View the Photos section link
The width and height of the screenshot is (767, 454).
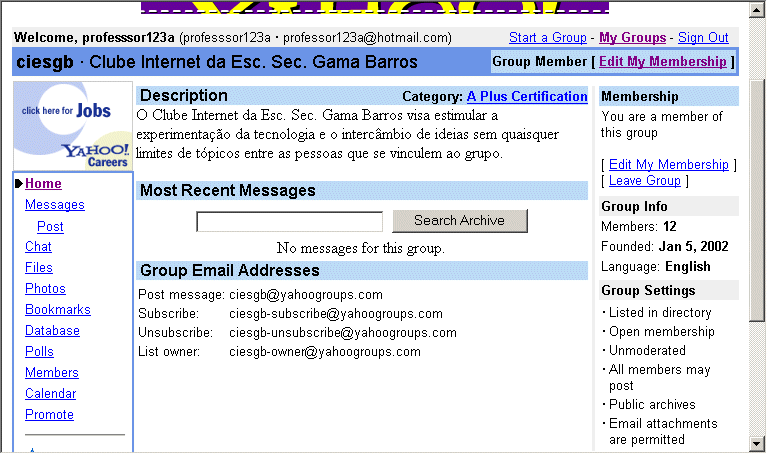point(45,289)
